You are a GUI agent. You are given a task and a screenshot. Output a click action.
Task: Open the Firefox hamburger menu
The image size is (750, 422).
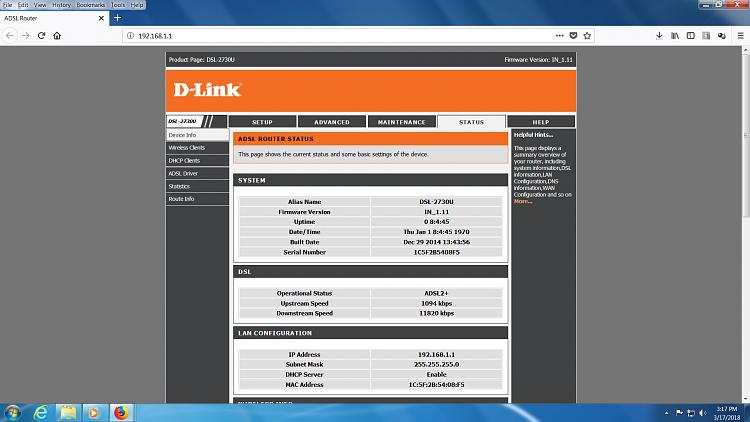click(740, 36)
